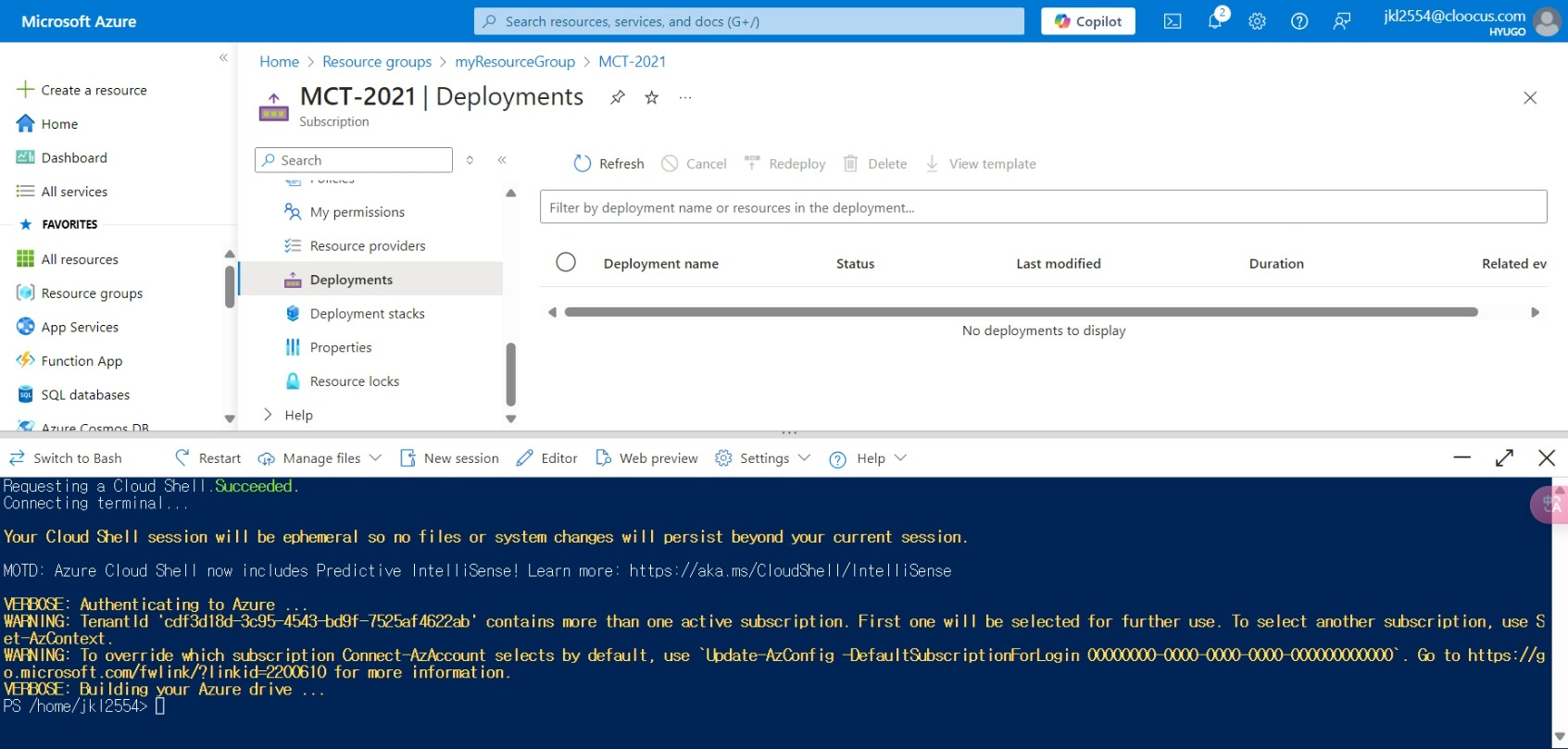Click the Cancel toolbar command
The height and width of the screenshot is (749, 1568).
(694, 164)
